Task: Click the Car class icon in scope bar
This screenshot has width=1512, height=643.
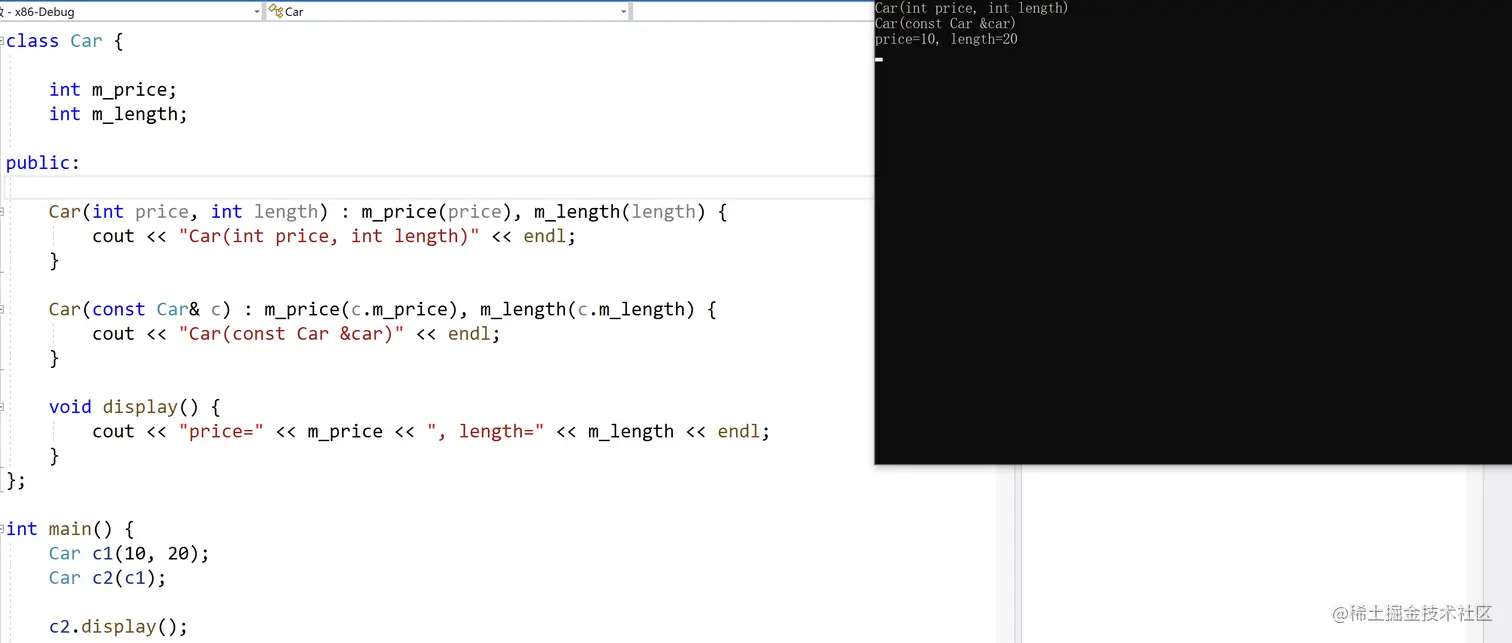Action: (275, 12)
